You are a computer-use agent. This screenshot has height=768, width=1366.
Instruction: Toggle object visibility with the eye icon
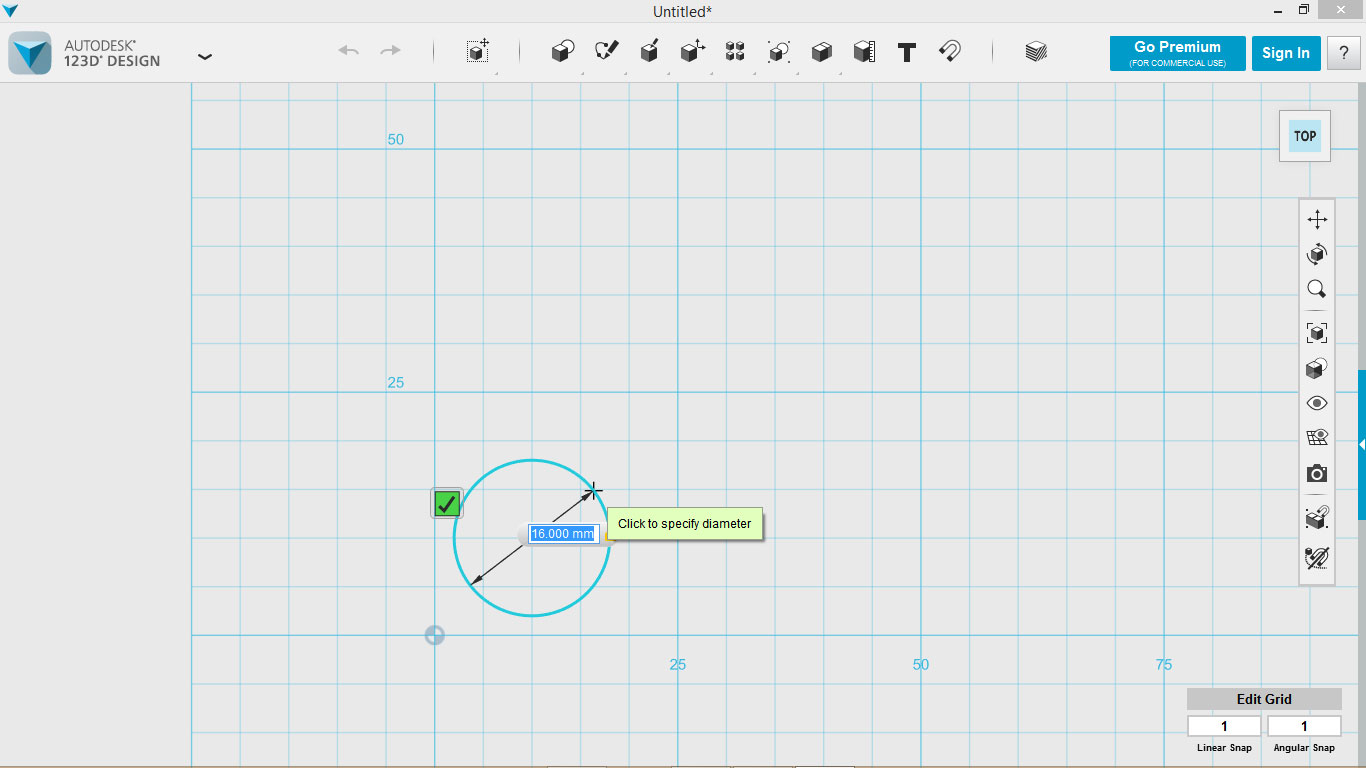click(1317, 402)
